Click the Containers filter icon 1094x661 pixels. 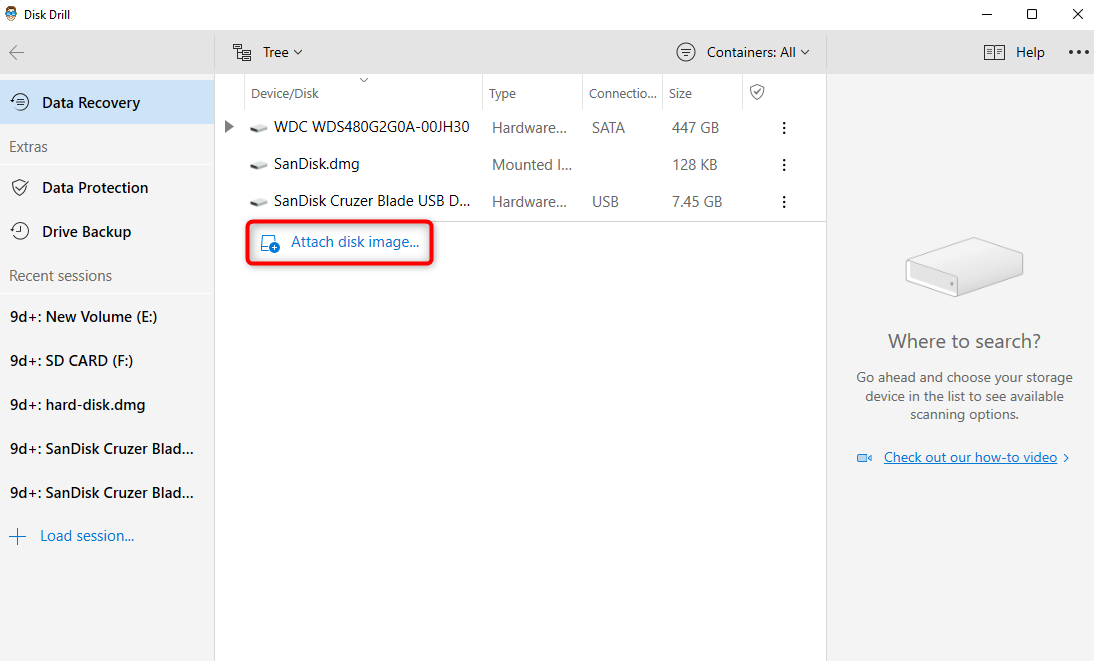(686, 52)
